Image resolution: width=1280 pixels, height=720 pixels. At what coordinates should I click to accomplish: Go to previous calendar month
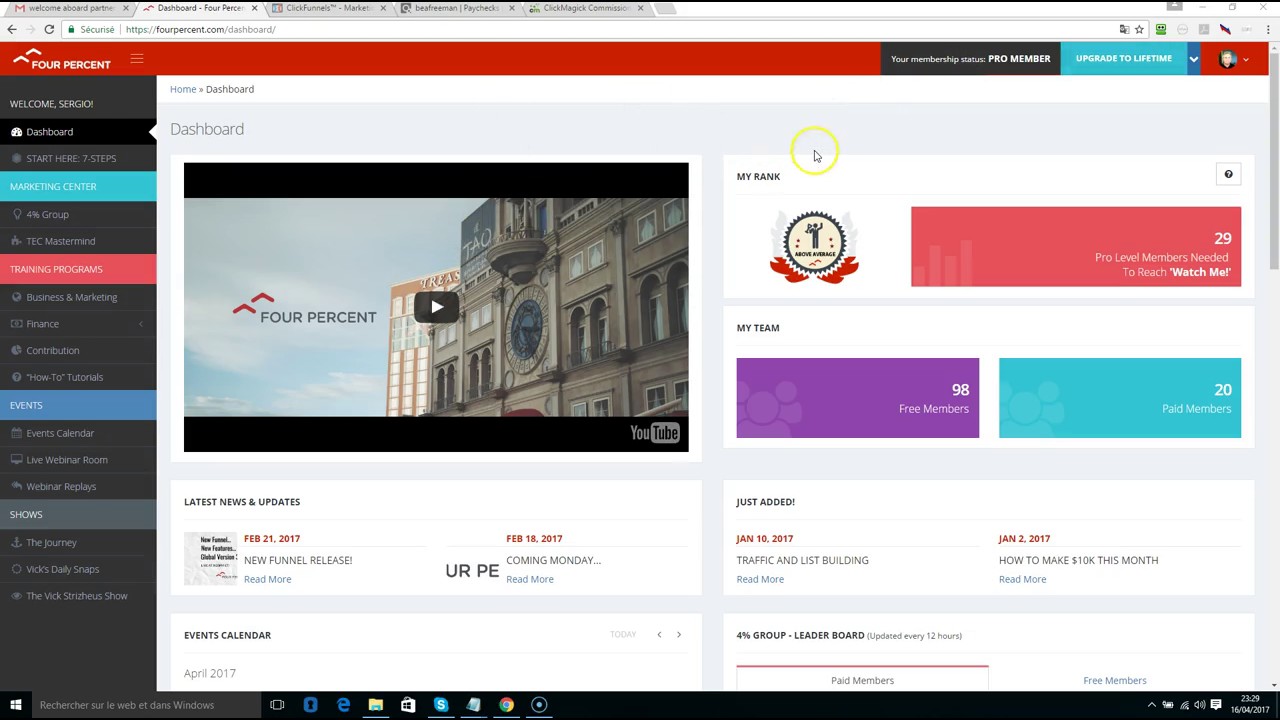coord(659,635)
